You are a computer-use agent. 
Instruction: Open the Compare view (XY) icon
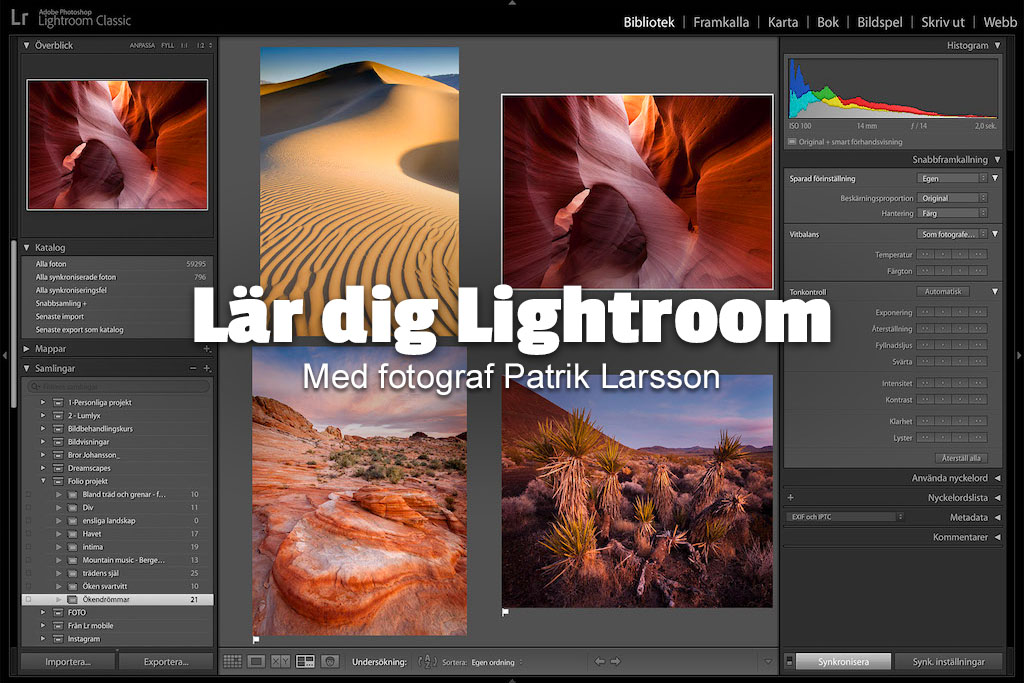tap(280, 661)
